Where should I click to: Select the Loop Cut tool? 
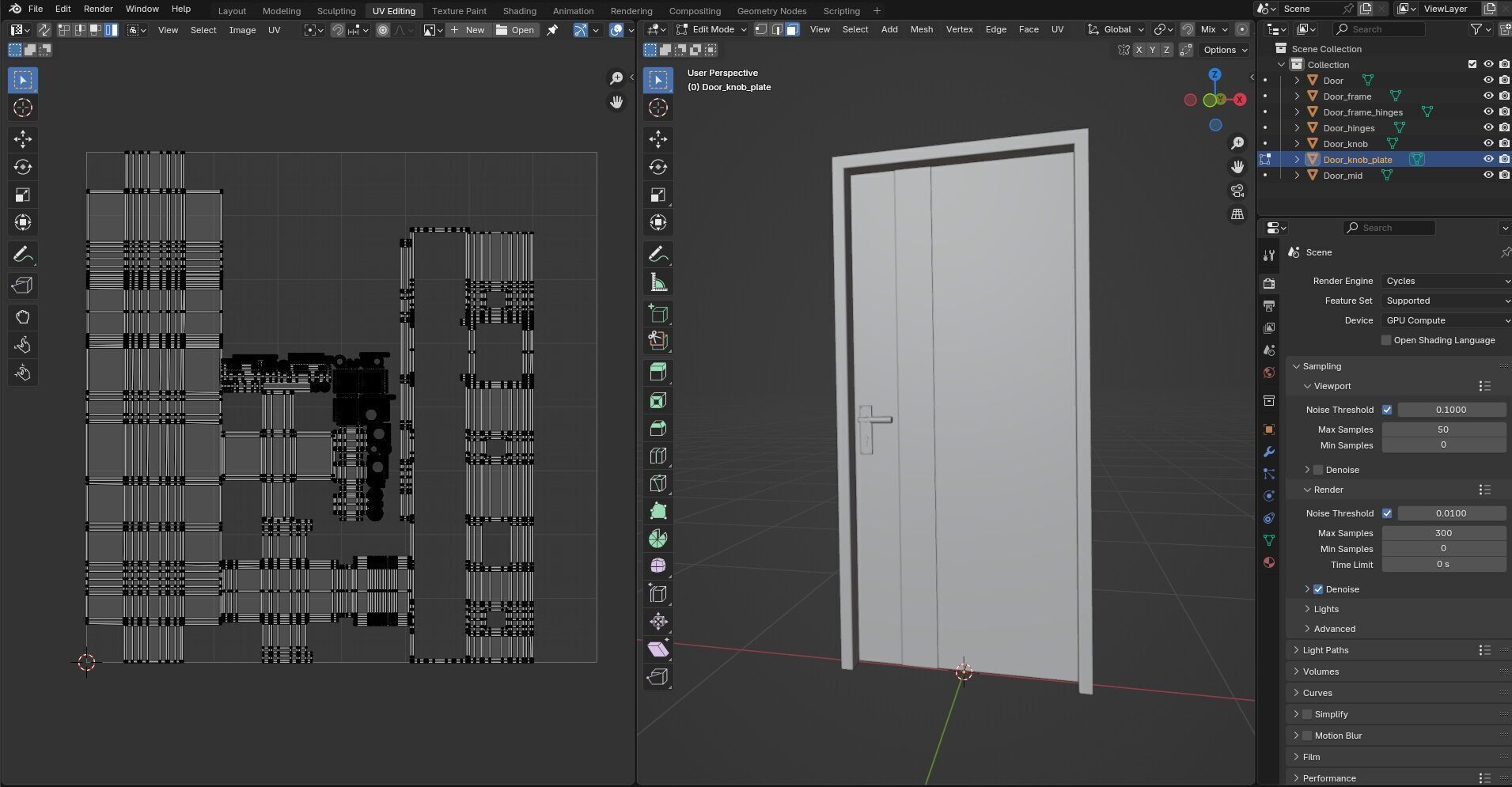pos(658,456)
